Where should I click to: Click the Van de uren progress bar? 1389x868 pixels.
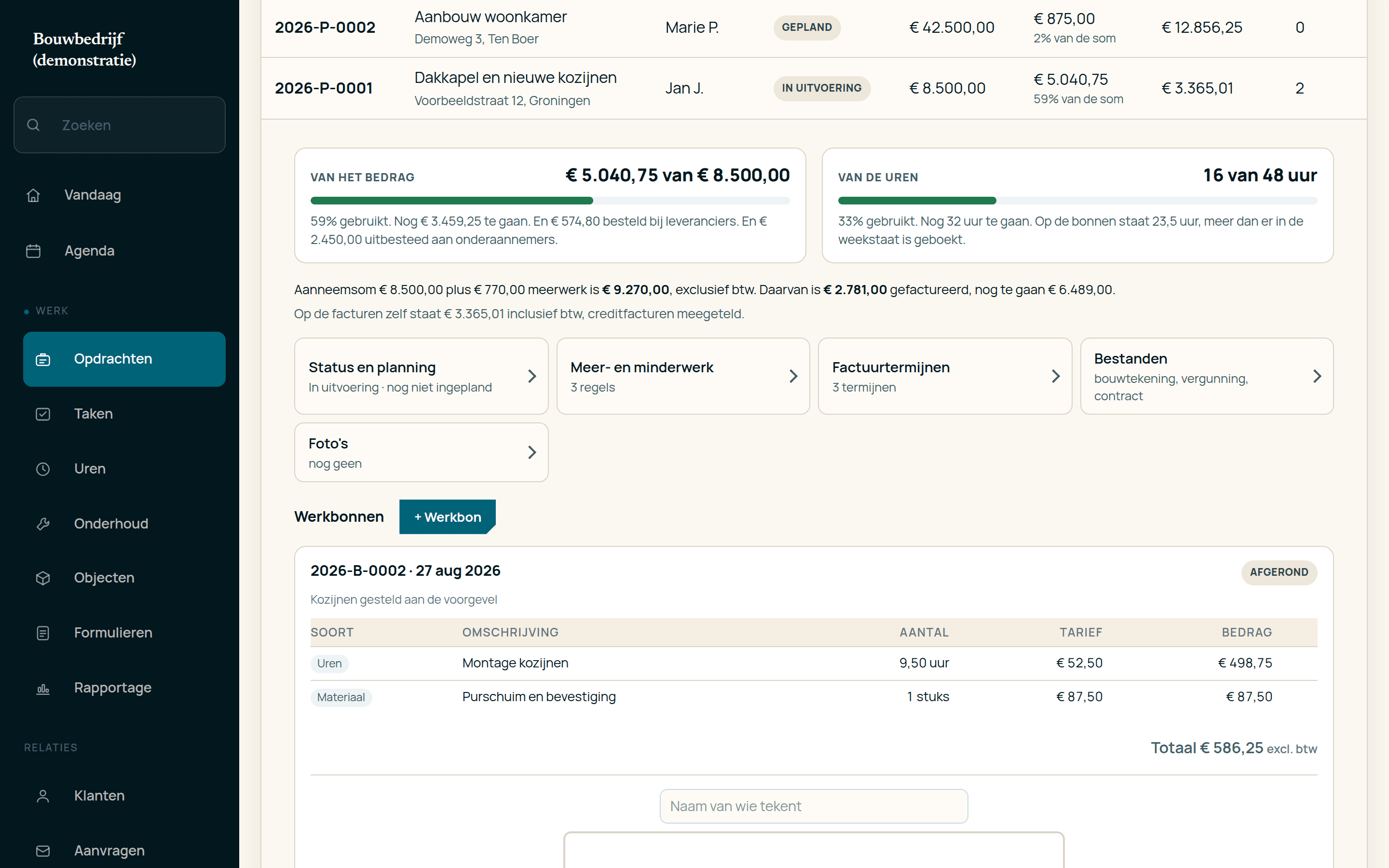1077,201
